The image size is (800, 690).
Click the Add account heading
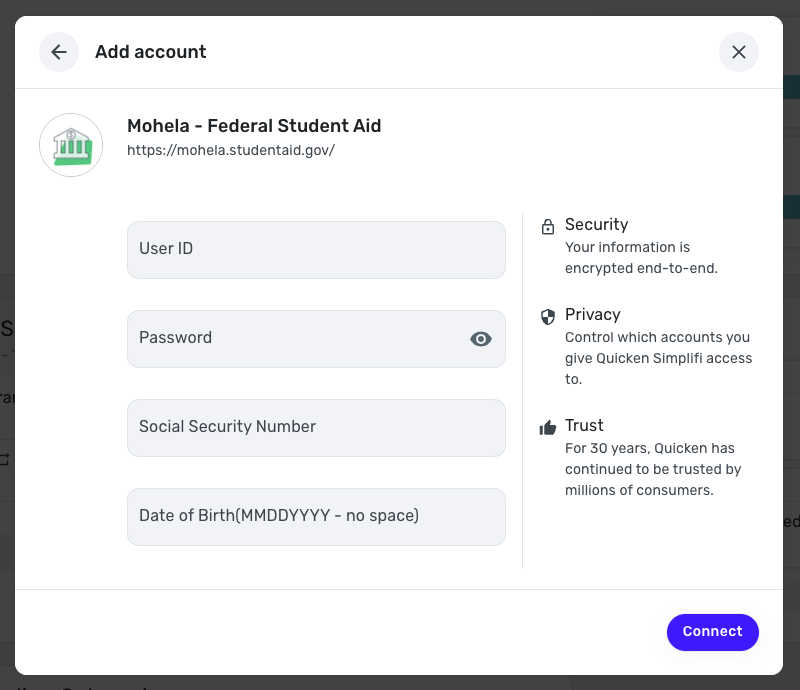pyautogui.click(x=151, y=52)
